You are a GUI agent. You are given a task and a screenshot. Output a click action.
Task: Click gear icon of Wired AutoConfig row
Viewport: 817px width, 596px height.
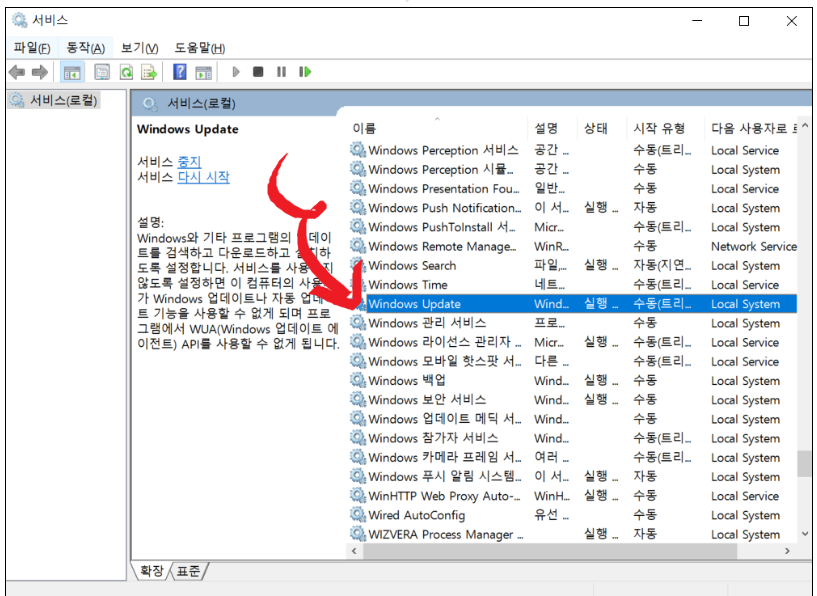(357, 515)
